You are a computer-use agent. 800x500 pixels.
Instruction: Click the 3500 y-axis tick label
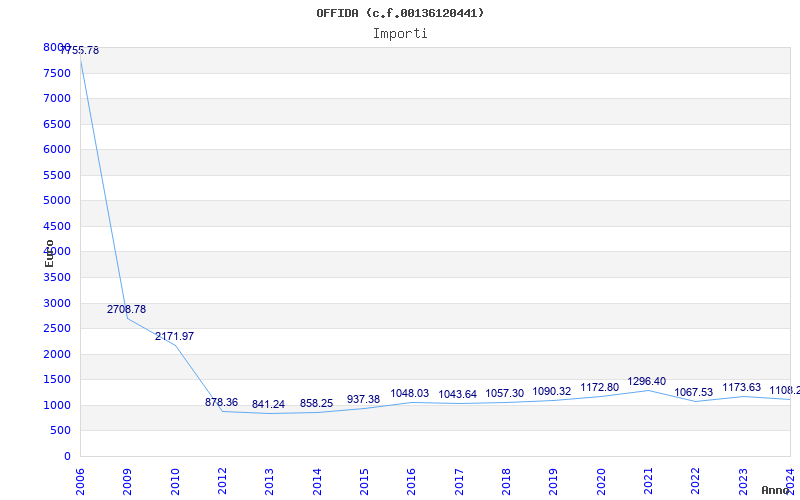pos(57,278)
